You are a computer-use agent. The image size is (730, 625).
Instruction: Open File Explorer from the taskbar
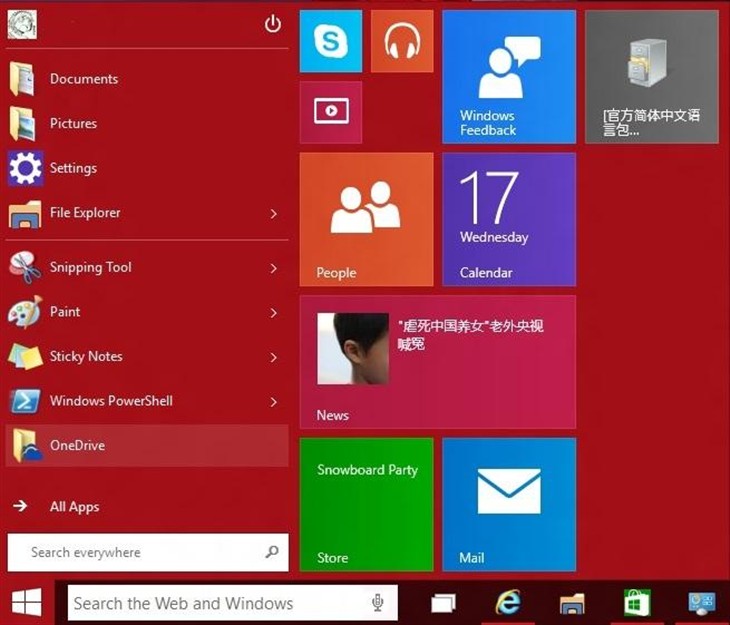pos(572,603)
